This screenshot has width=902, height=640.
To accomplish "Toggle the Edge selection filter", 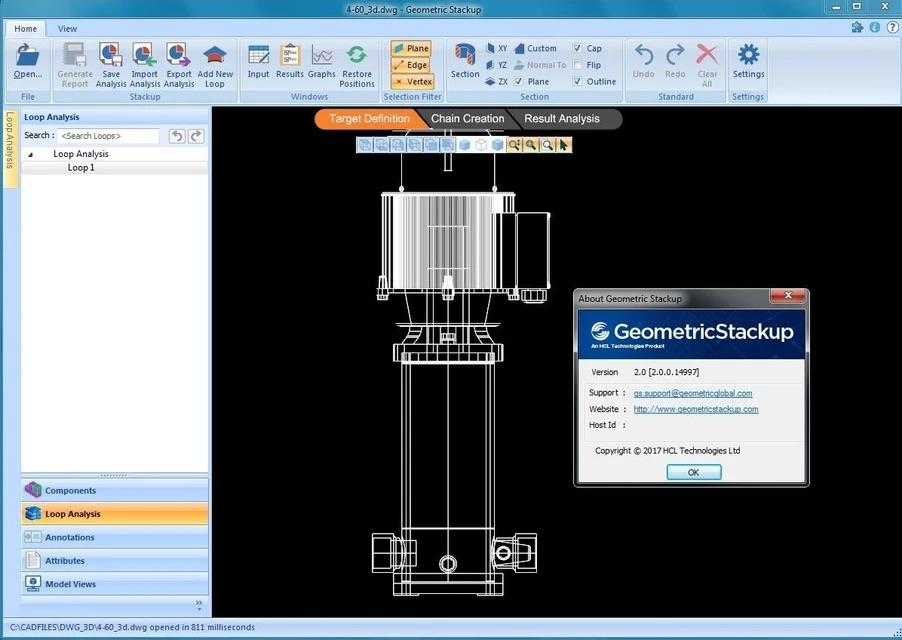I will (x=411, y=65).
